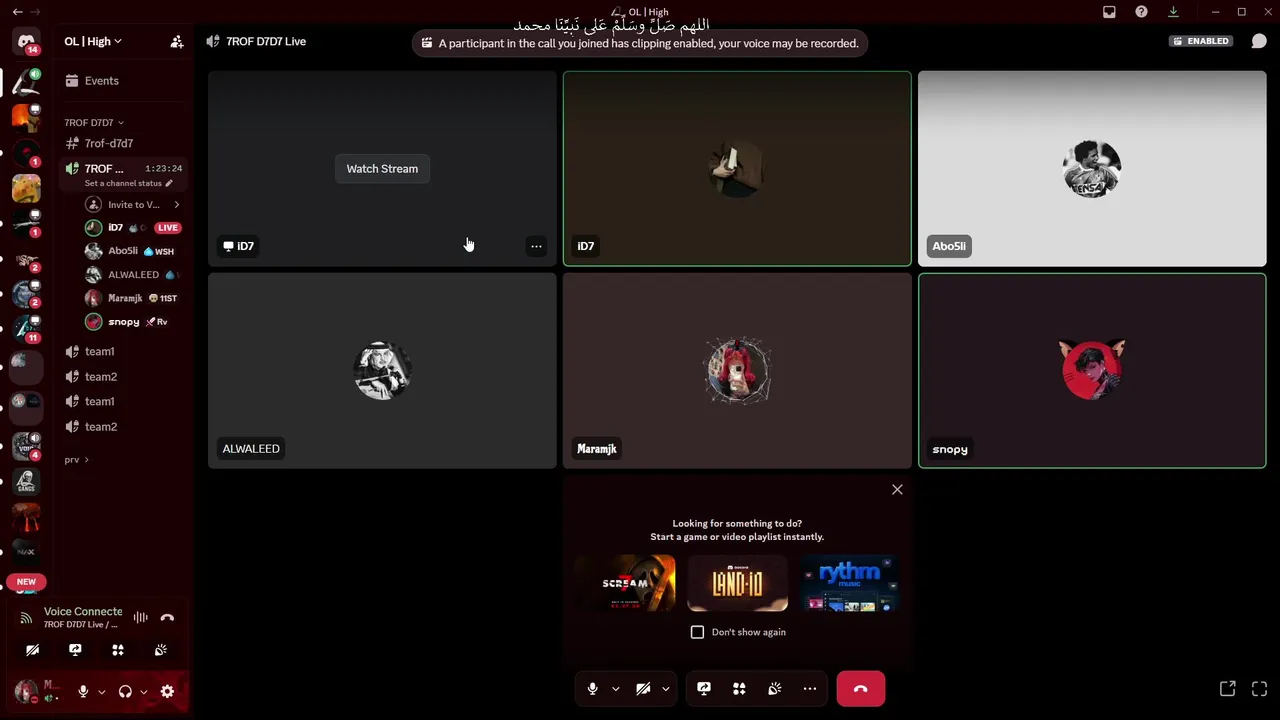Select user ALWALEED in voice member list
Viewport: 1280px width, 720px height.
click(134, 275)
